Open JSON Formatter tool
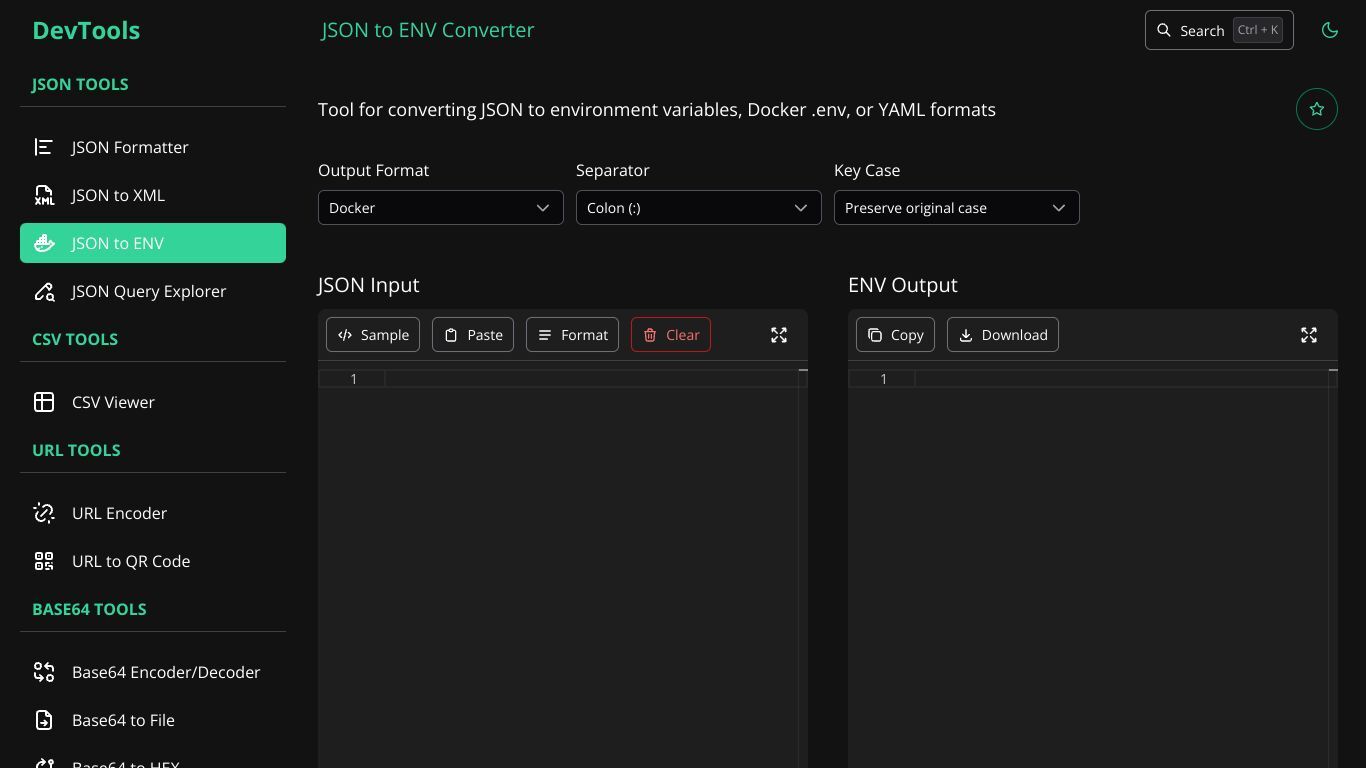The width and height of the screenshot is (1366, 768). (x=153, y=147)
